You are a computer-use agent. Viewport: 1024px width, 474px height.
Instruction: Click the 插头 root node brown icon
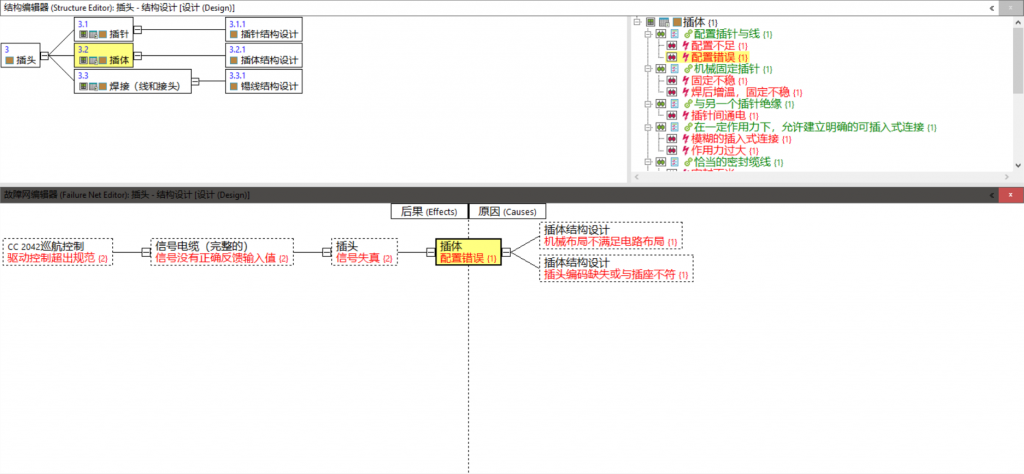tap(10, 60)
